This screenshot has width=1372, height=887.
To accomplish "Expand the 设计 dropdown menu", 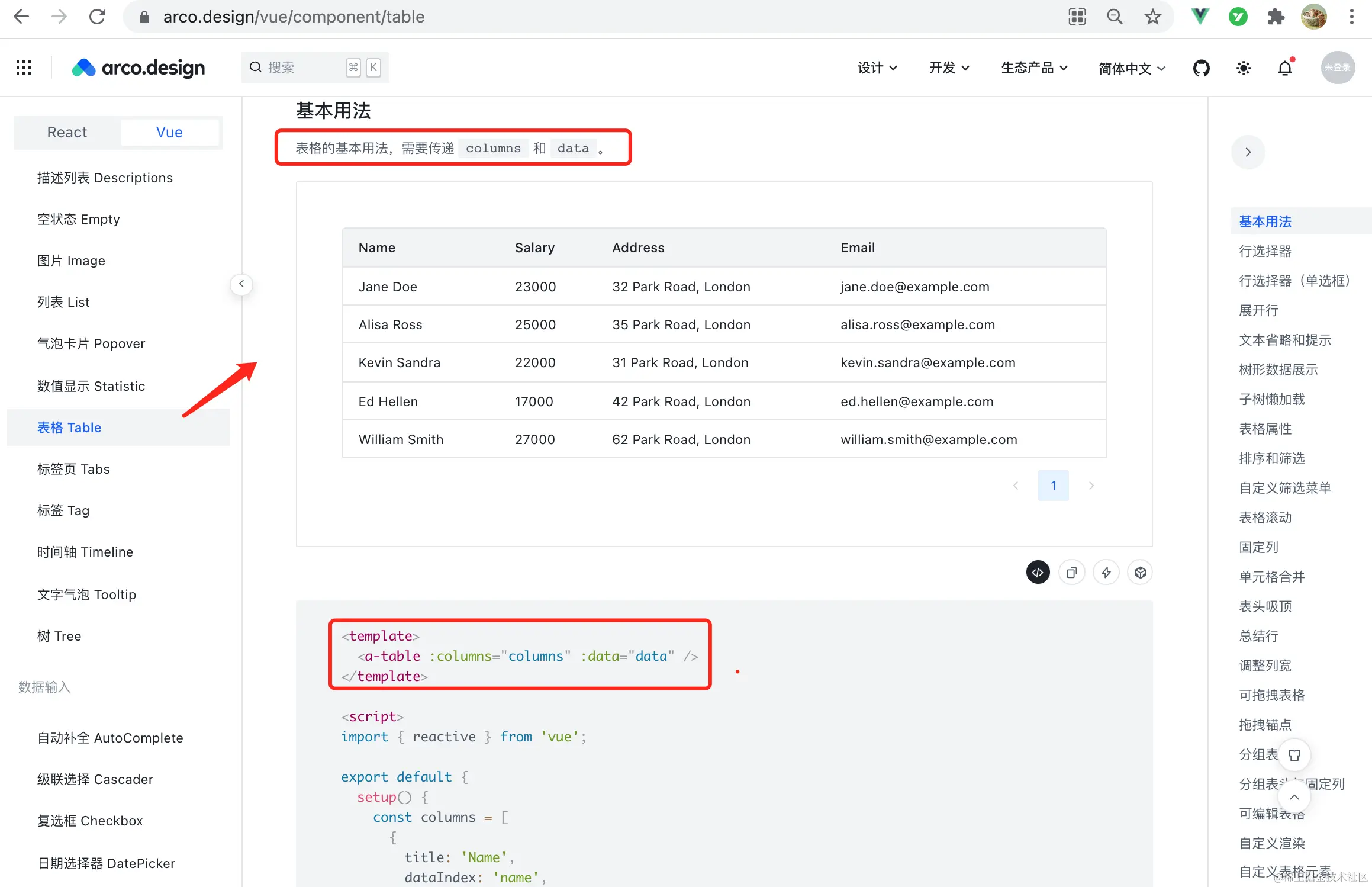I will 877,68.
